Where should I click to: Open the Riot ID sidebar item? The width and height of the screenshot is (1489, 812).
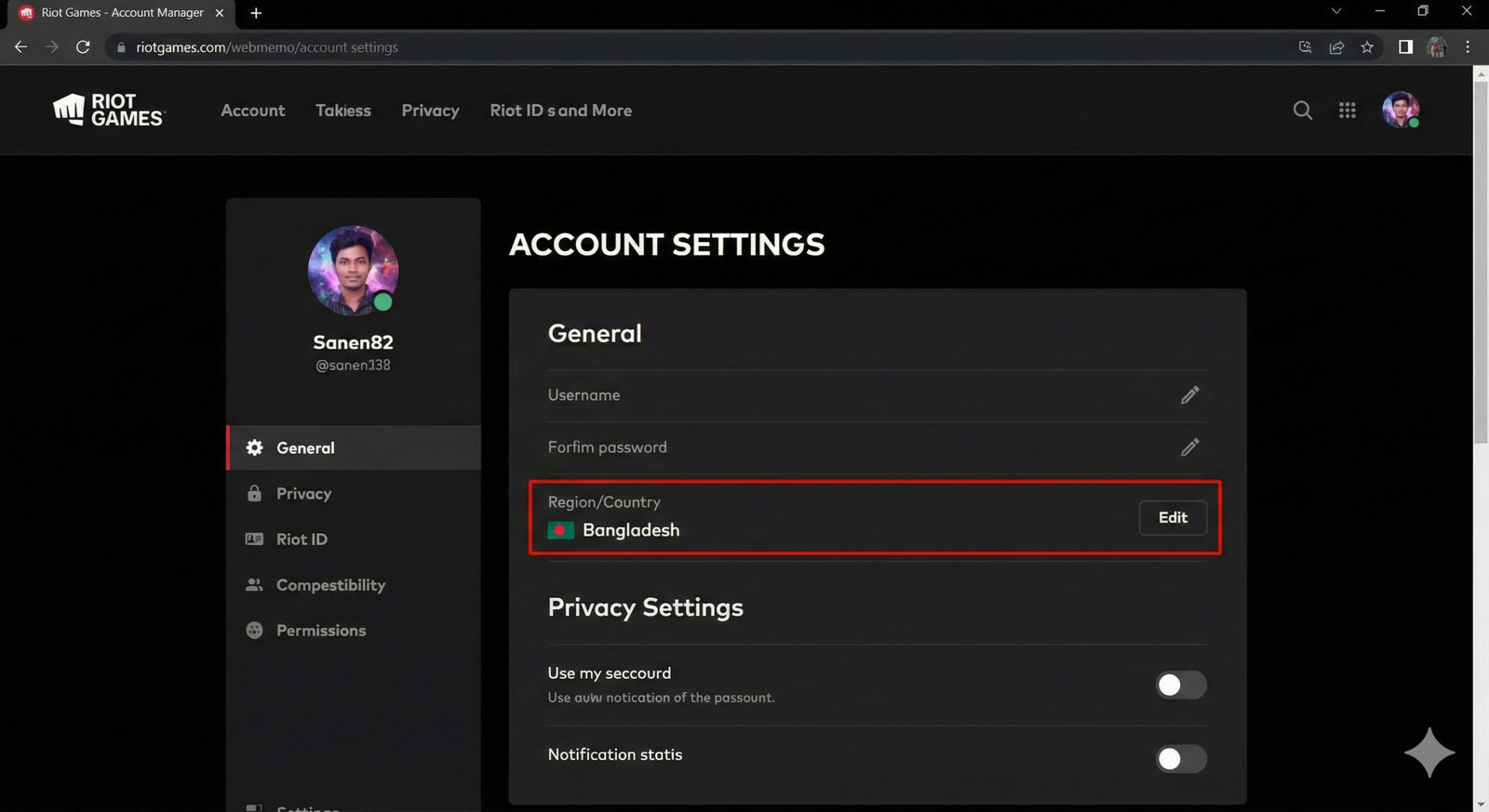tap(302, 539)
